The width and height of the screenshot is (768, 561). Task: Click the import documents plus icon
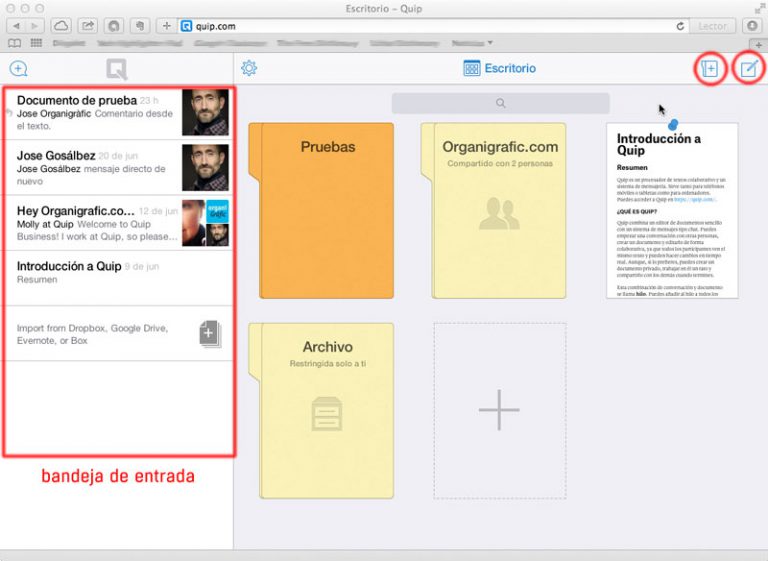point(210,334)
